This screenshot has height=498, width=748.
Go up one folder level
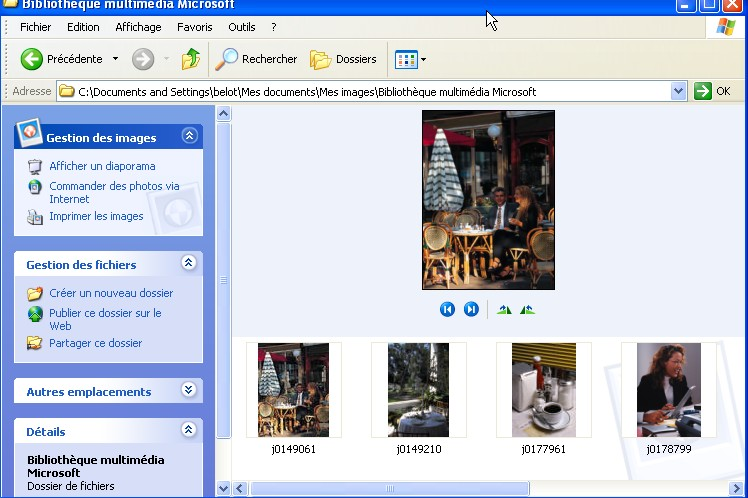coord(191,59)
